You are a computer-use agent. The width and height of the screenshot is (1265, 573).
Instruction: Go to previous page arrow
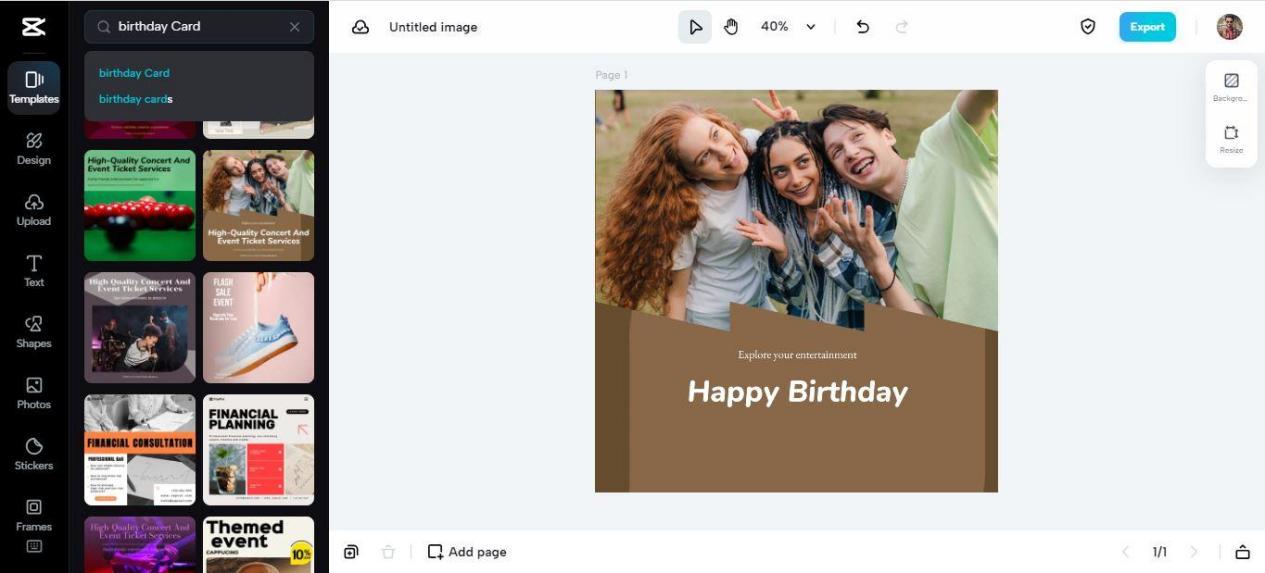(1125, 552)
